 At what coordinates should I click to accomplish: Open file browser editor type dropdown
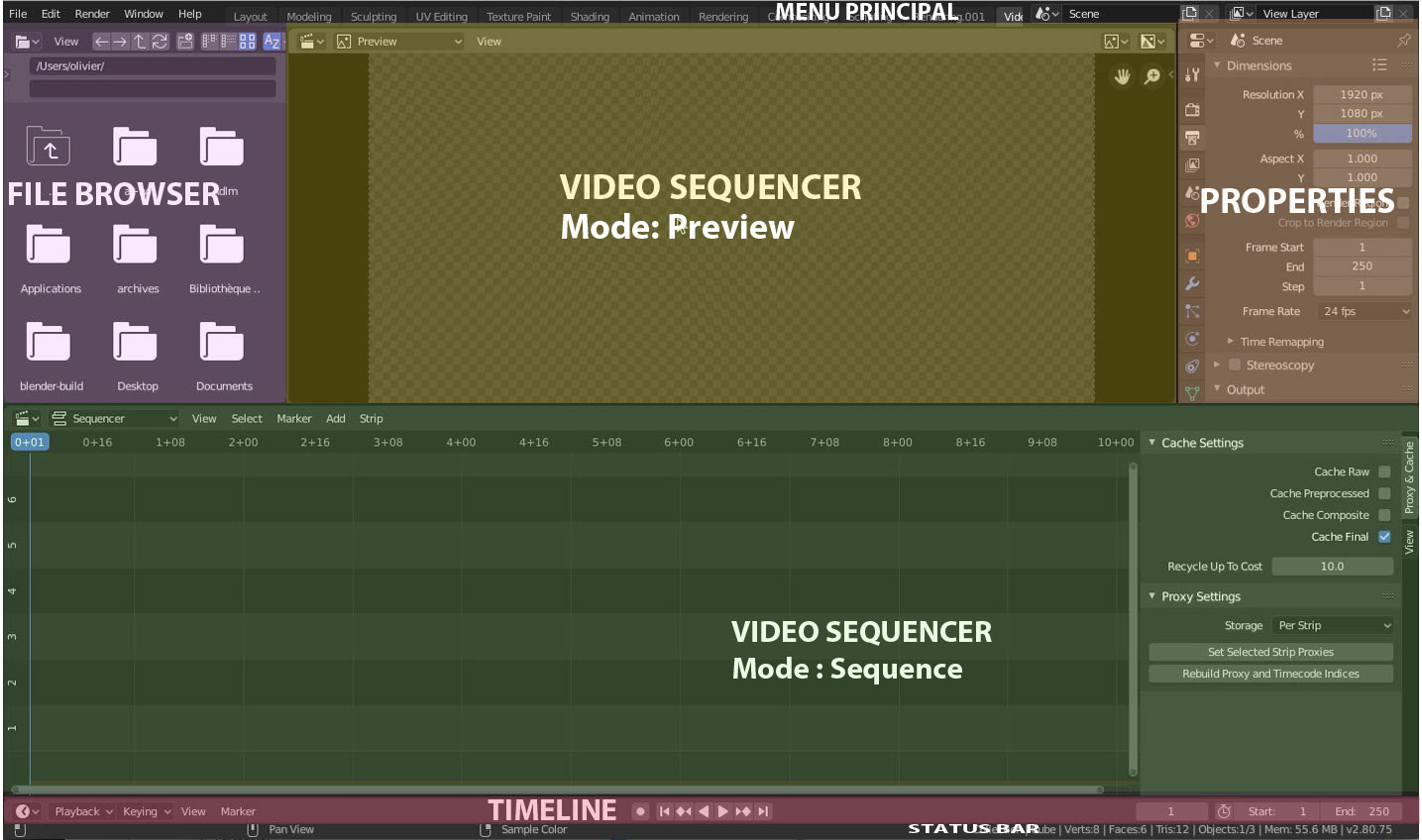[x=28, y=42]
